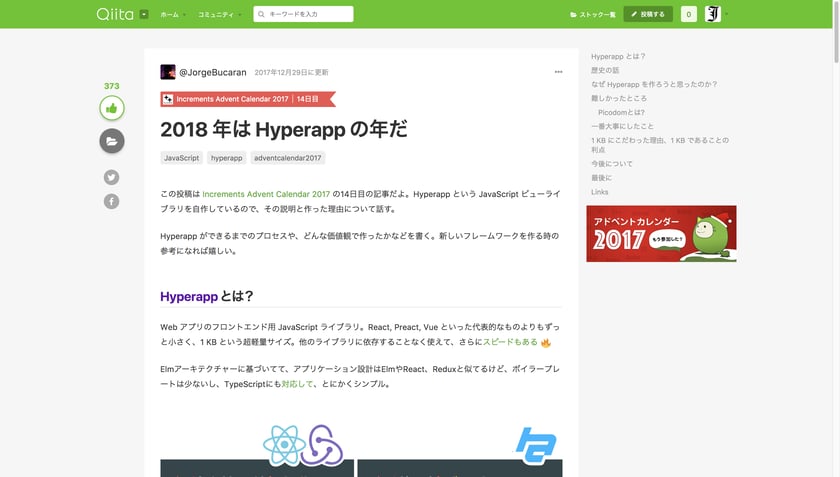Click the 投稿する button
Screen dimensions: 840x477
click(x=648, y=14)
